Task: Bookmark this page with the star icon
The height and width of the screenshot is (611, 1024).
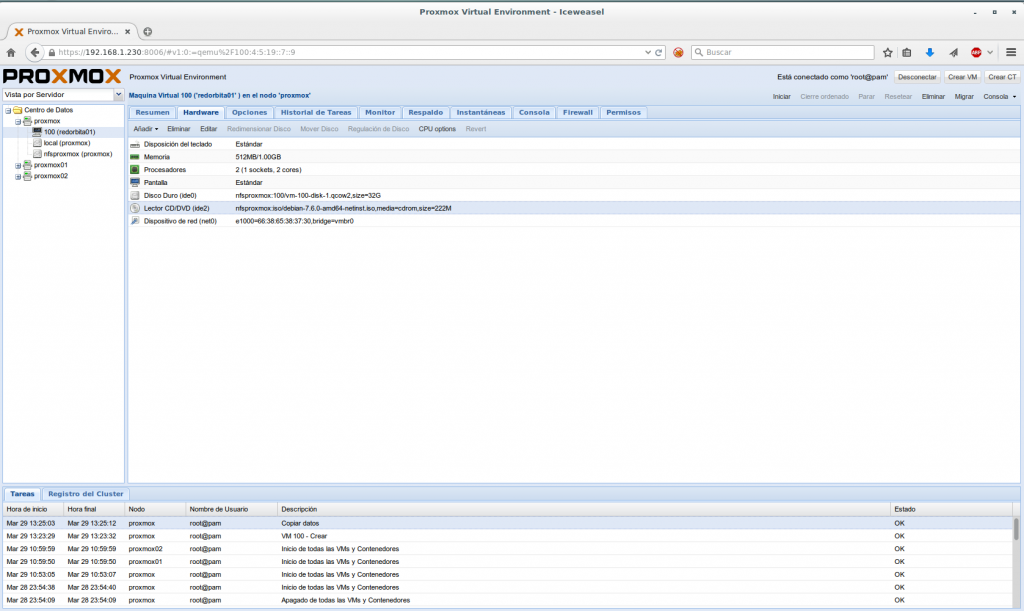Action: tap(887, 52)
